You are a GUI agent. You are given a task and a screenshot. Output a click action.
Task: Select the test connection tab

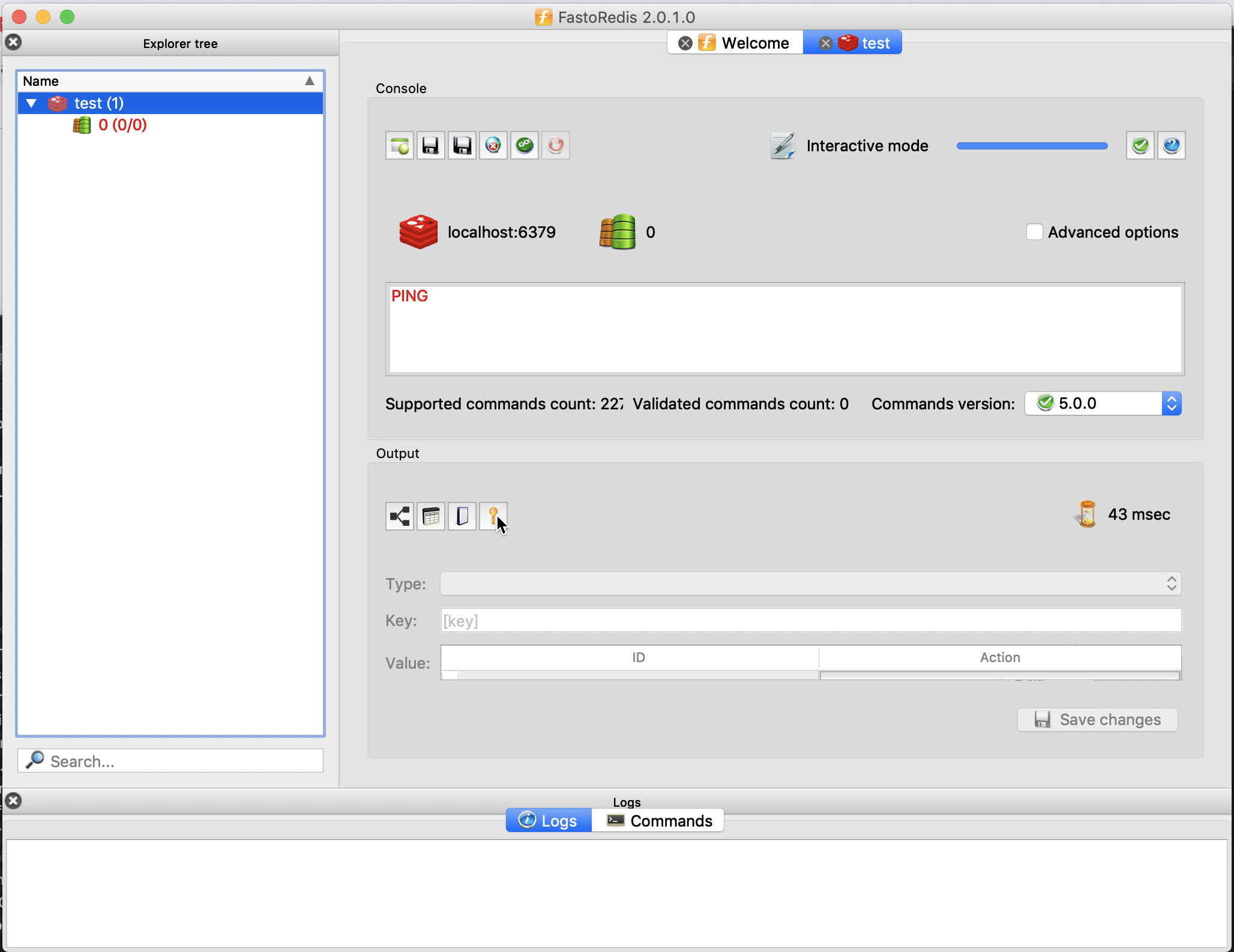(x=852, y=43)
